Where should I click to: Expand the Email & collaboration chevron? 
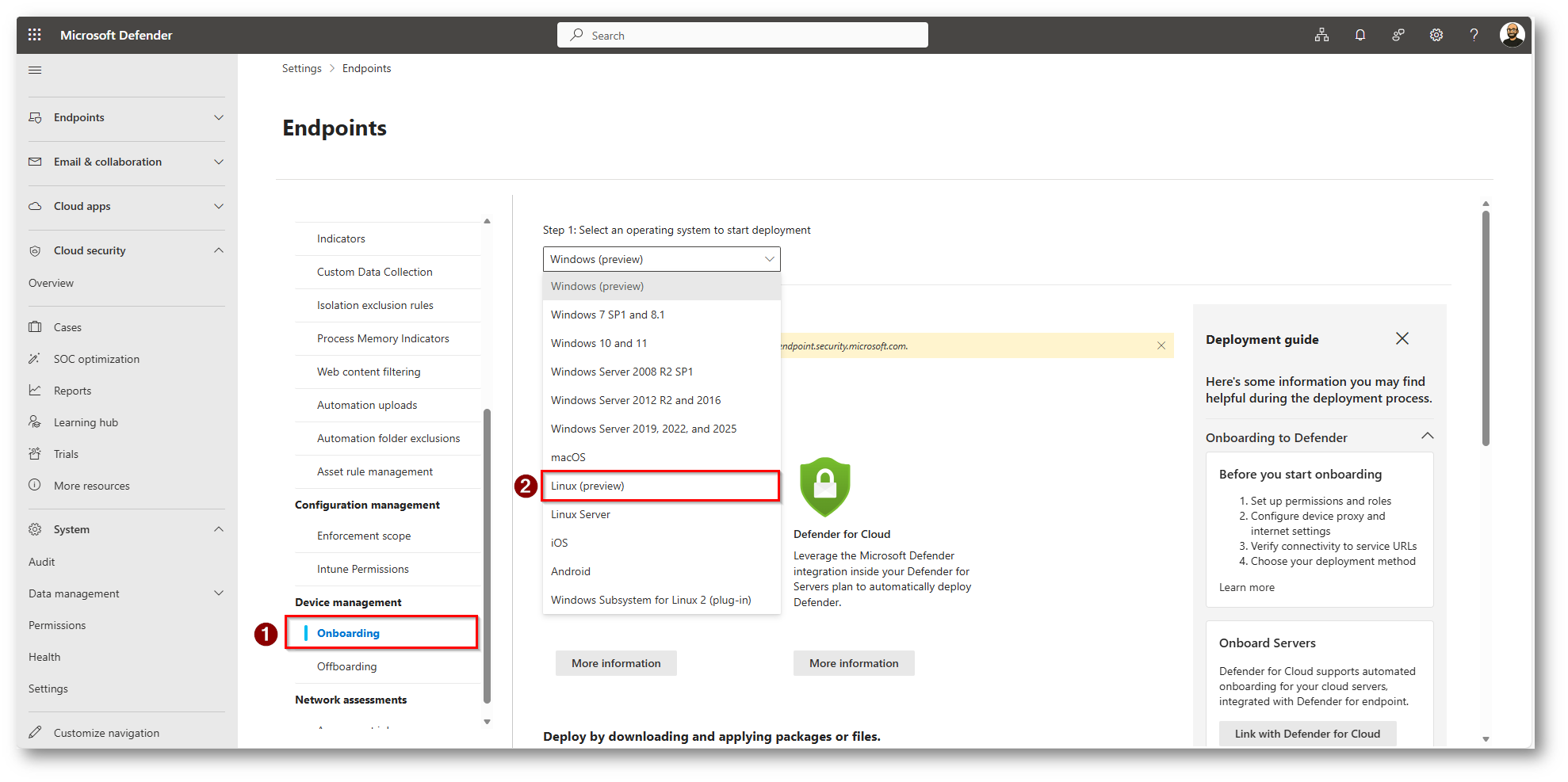click(219, 162)
